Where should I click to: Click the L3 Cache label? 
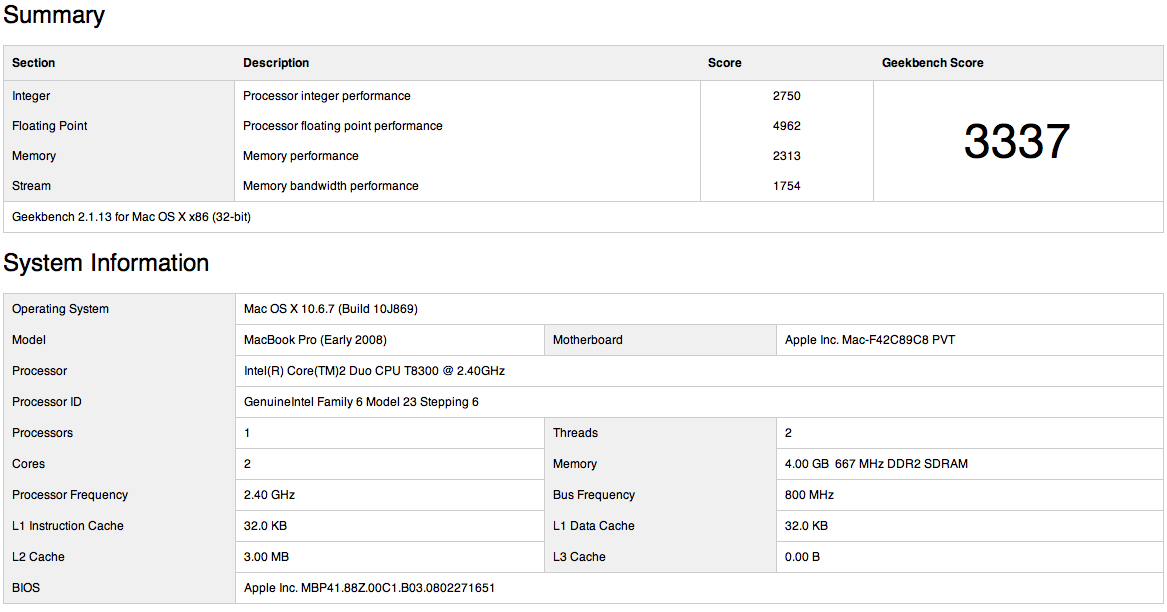579,557
